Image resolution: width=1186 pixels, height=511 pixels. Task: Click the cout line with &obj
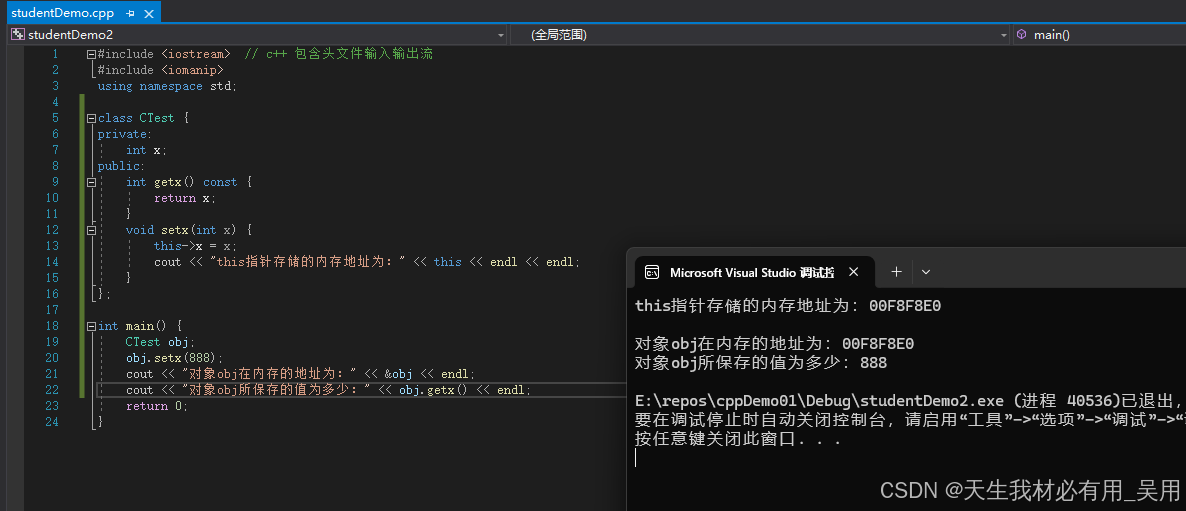(300, 373)
